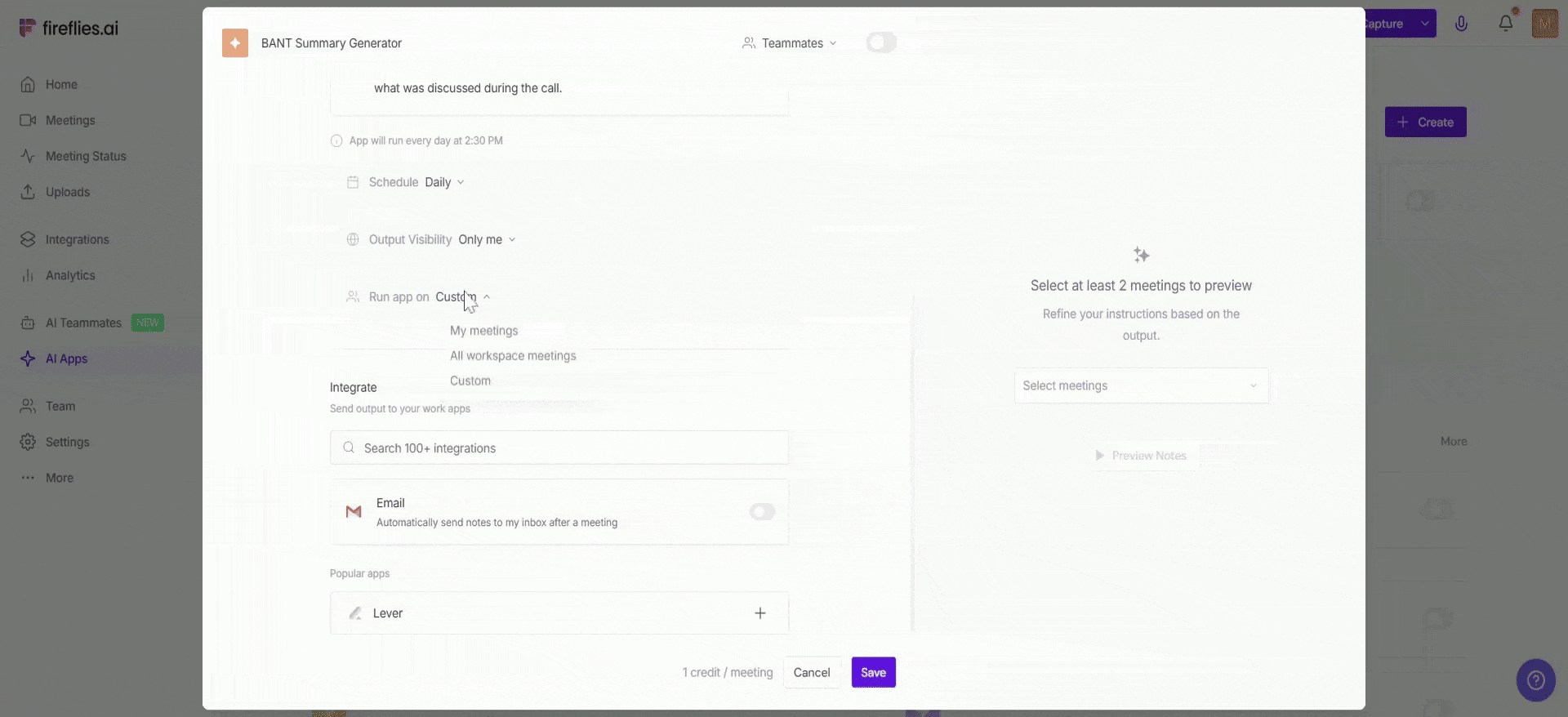The width and height of the screenshot is (1568, 717).
Task: Click the Search 100+ integrations field
Action: (559, 448)
